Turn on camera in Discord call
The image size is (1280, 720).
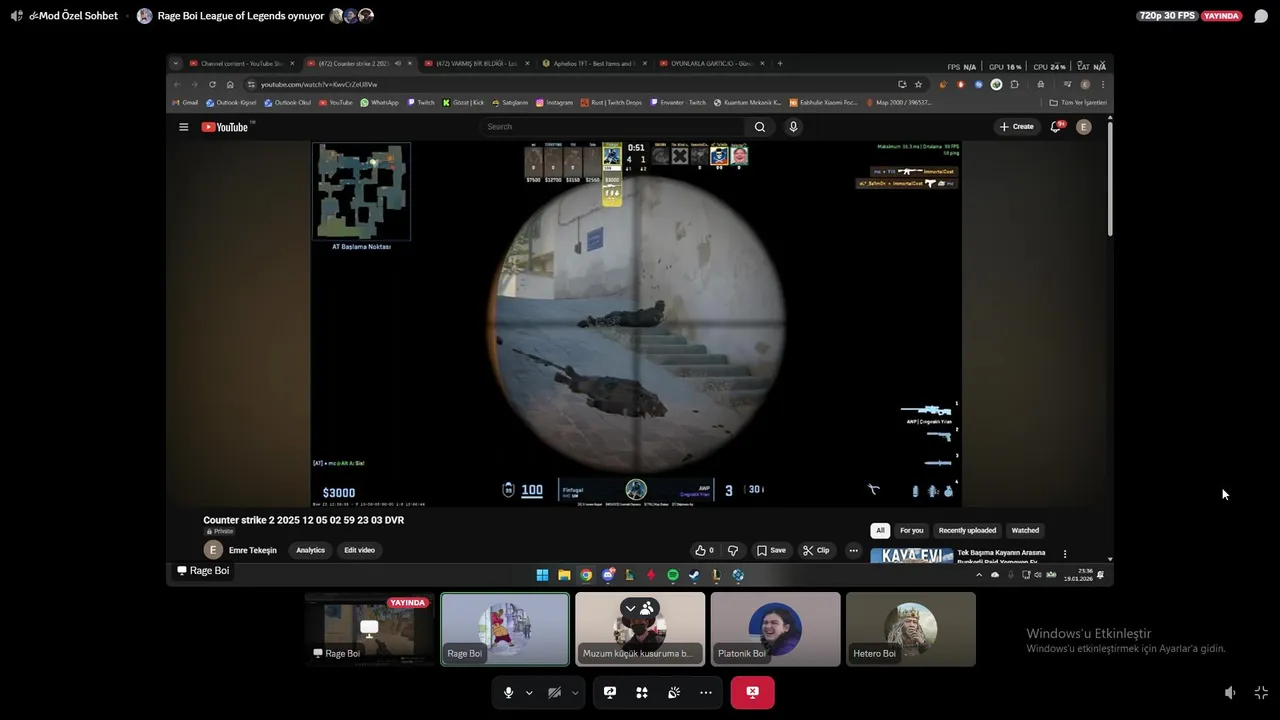click(554, 692)
